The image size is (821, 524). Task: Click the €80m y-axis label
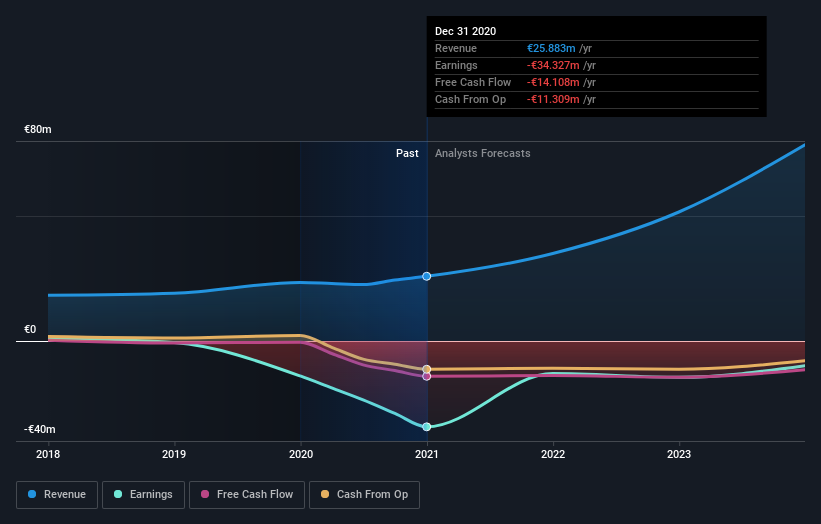point(38,129)
